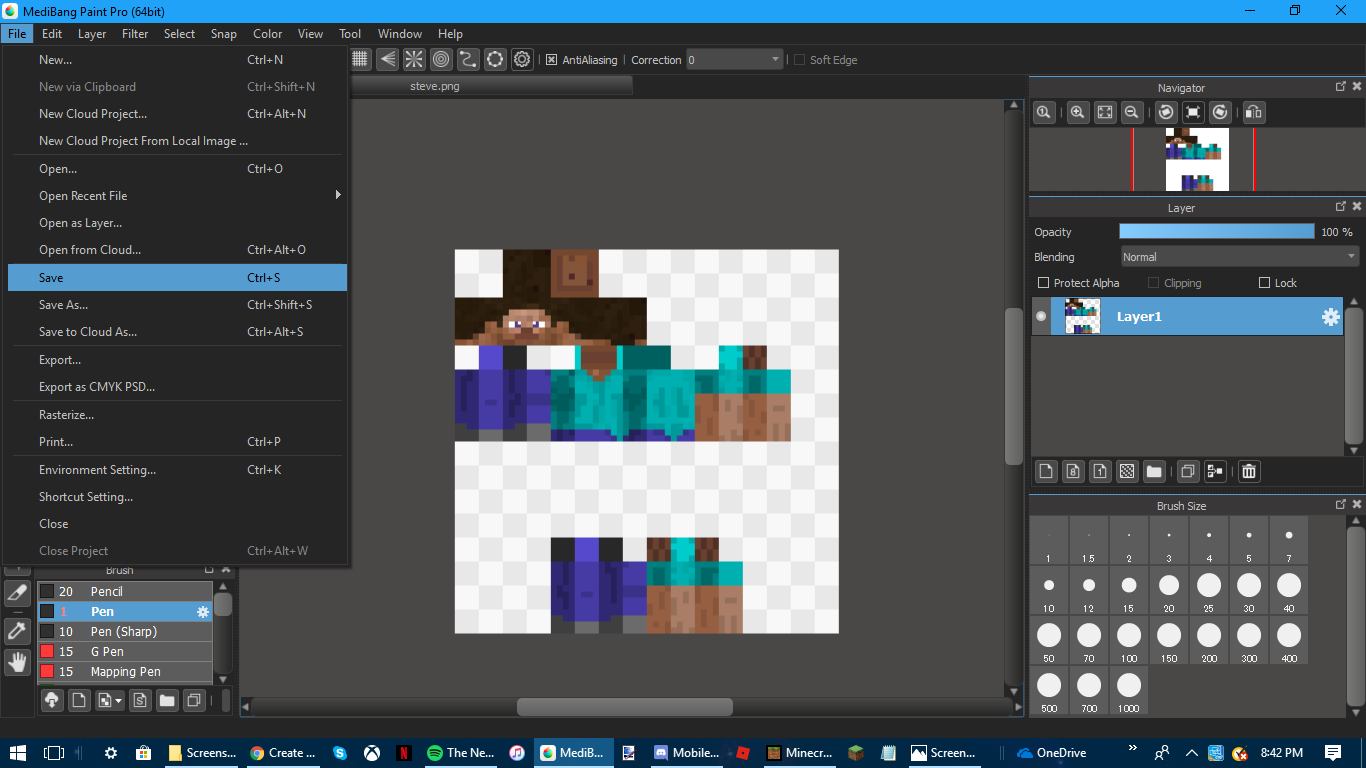Enable the radial snap icon
Screen dimensions: 1366x768
click(x=414, y=60)
